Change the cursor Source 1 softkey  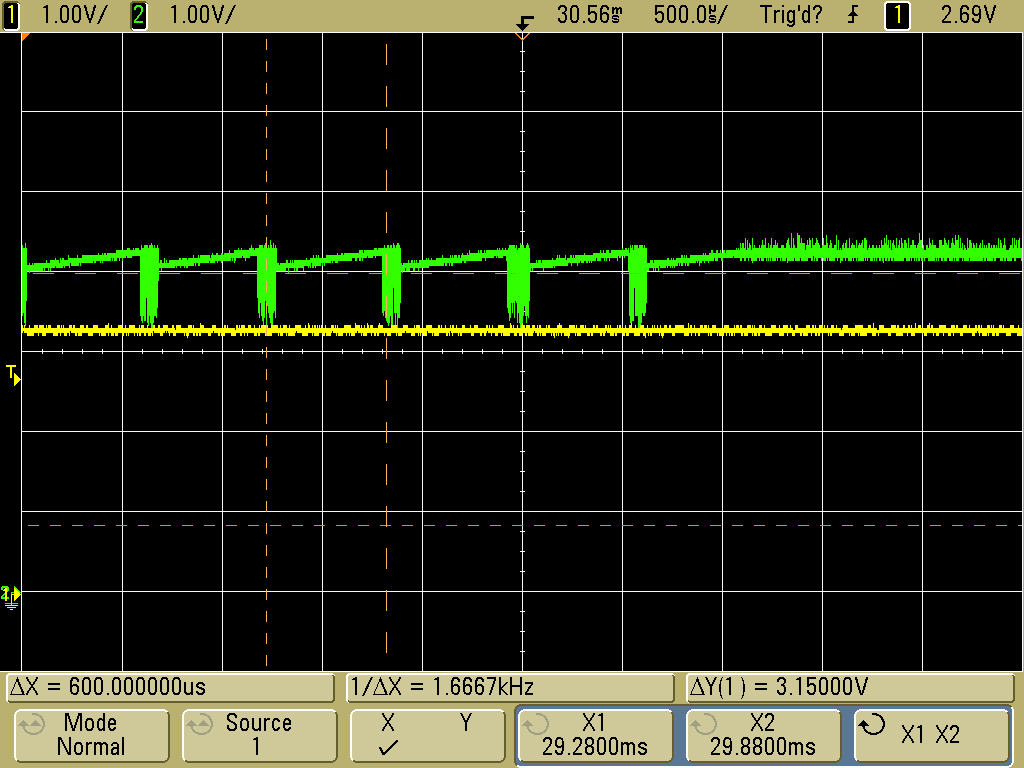coord(259,735)
